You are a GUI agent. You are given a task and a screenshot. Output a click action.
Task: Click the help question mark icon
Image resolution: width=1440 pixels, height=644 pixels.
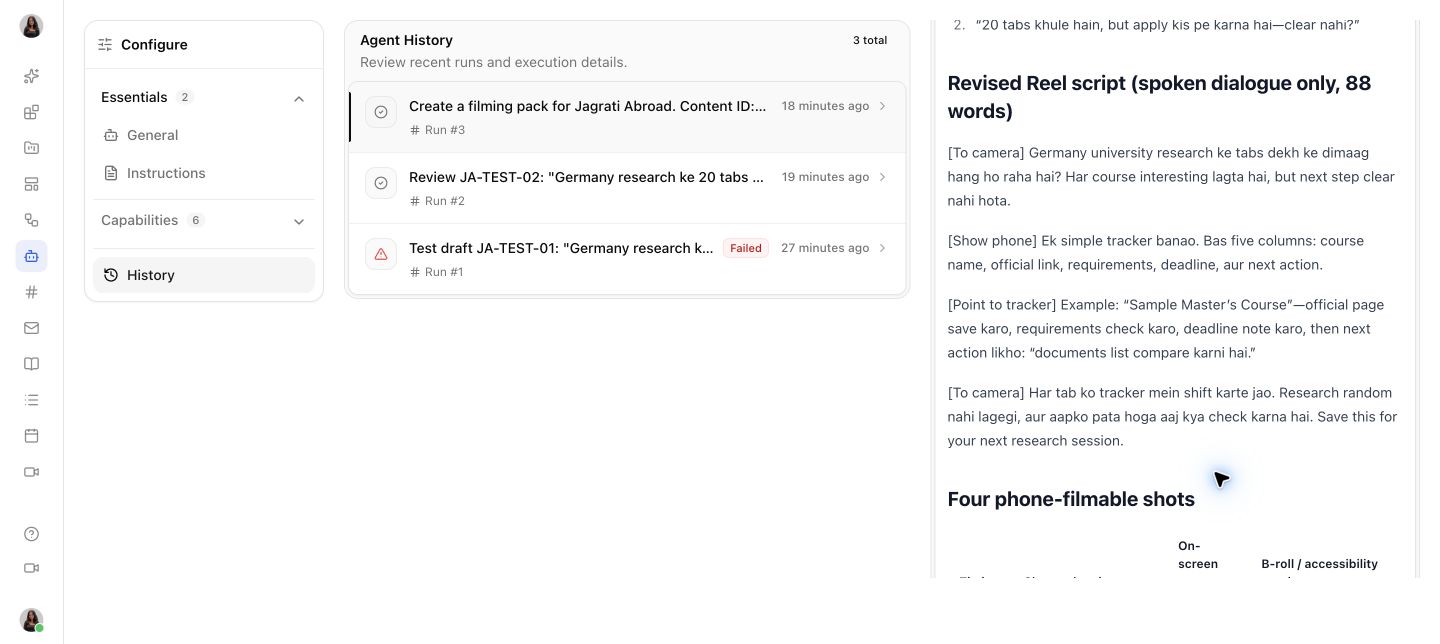31,534
